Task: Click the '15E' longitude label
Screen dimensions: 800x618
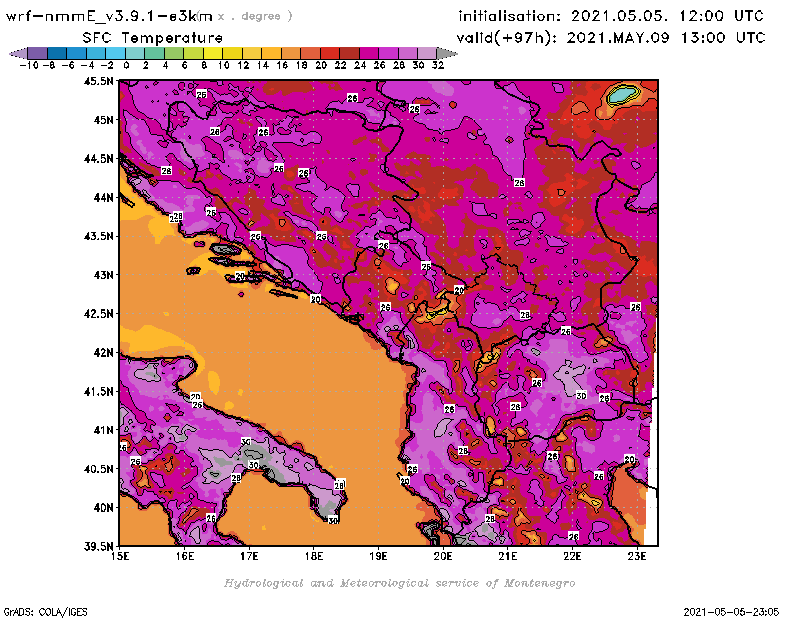Action: tap(120, 556)
